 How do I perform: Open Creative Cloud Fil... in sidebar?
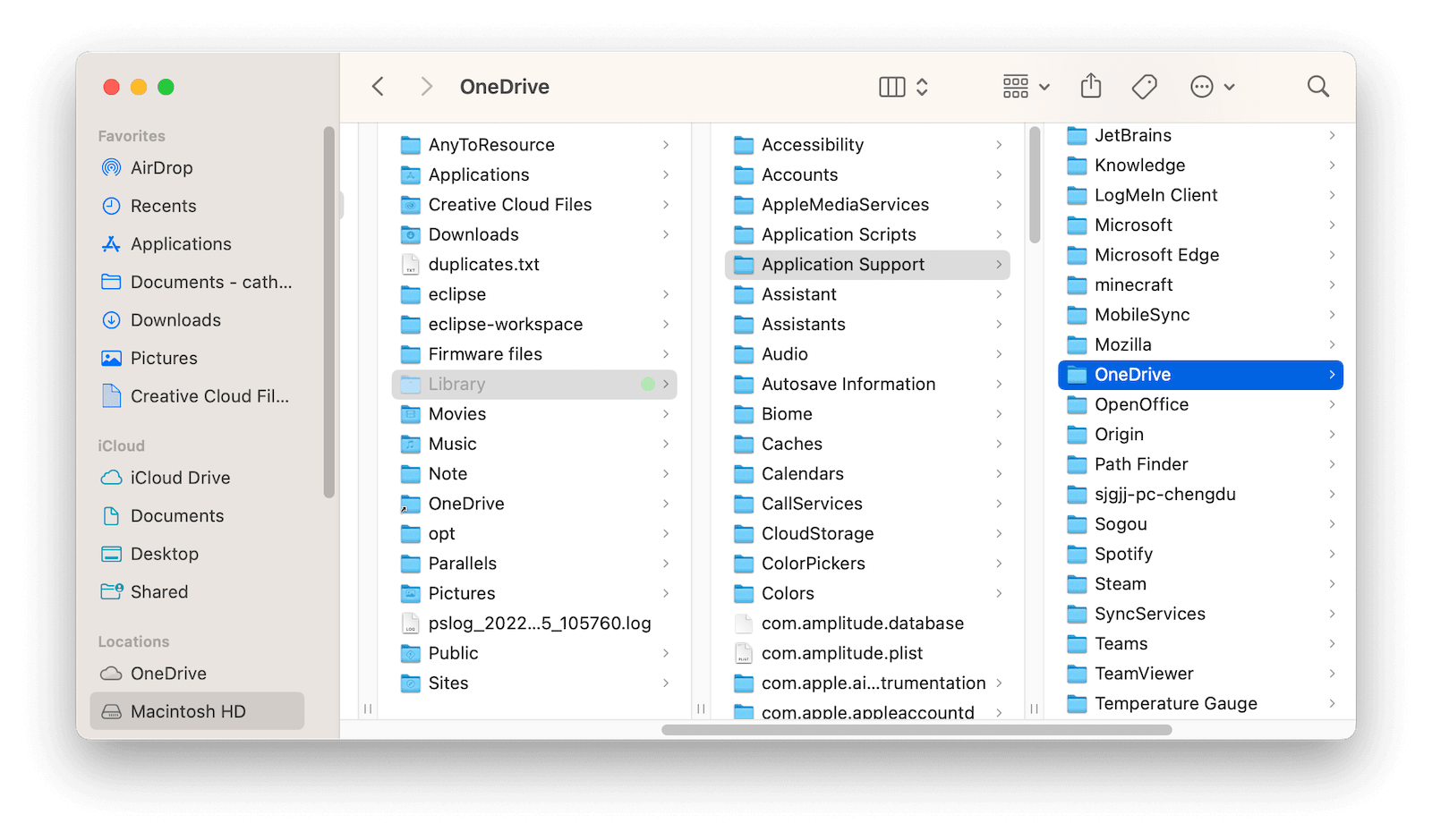[x=197, y=396]
